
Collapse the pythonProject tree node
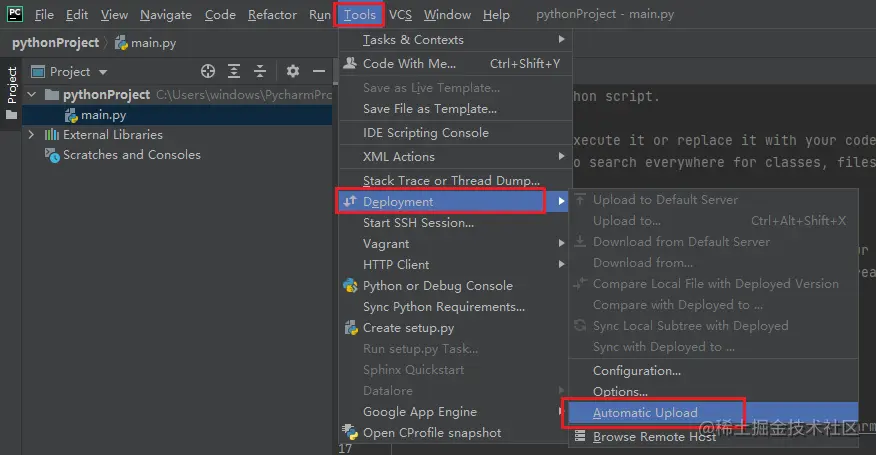[x=32, y=94]
